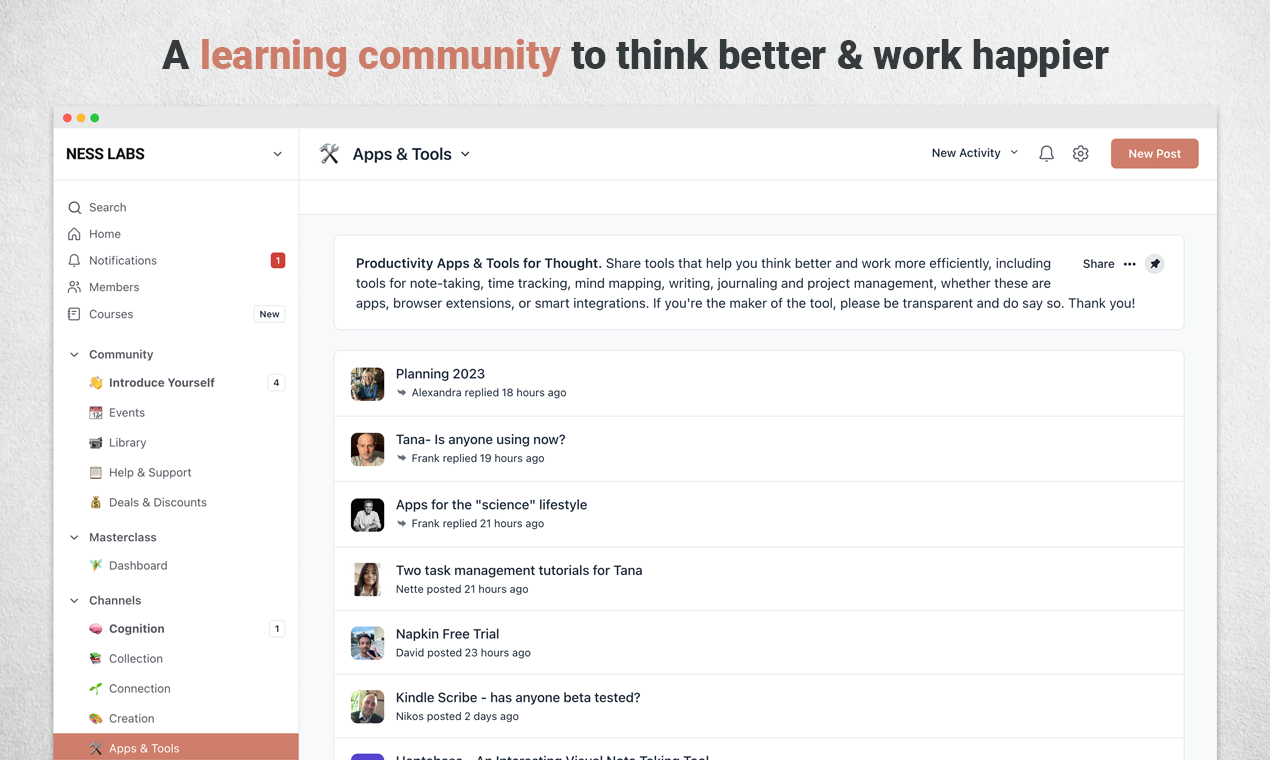
Task: Click the tools icon in the selected sidebar row
Action: tap(96, 749)
